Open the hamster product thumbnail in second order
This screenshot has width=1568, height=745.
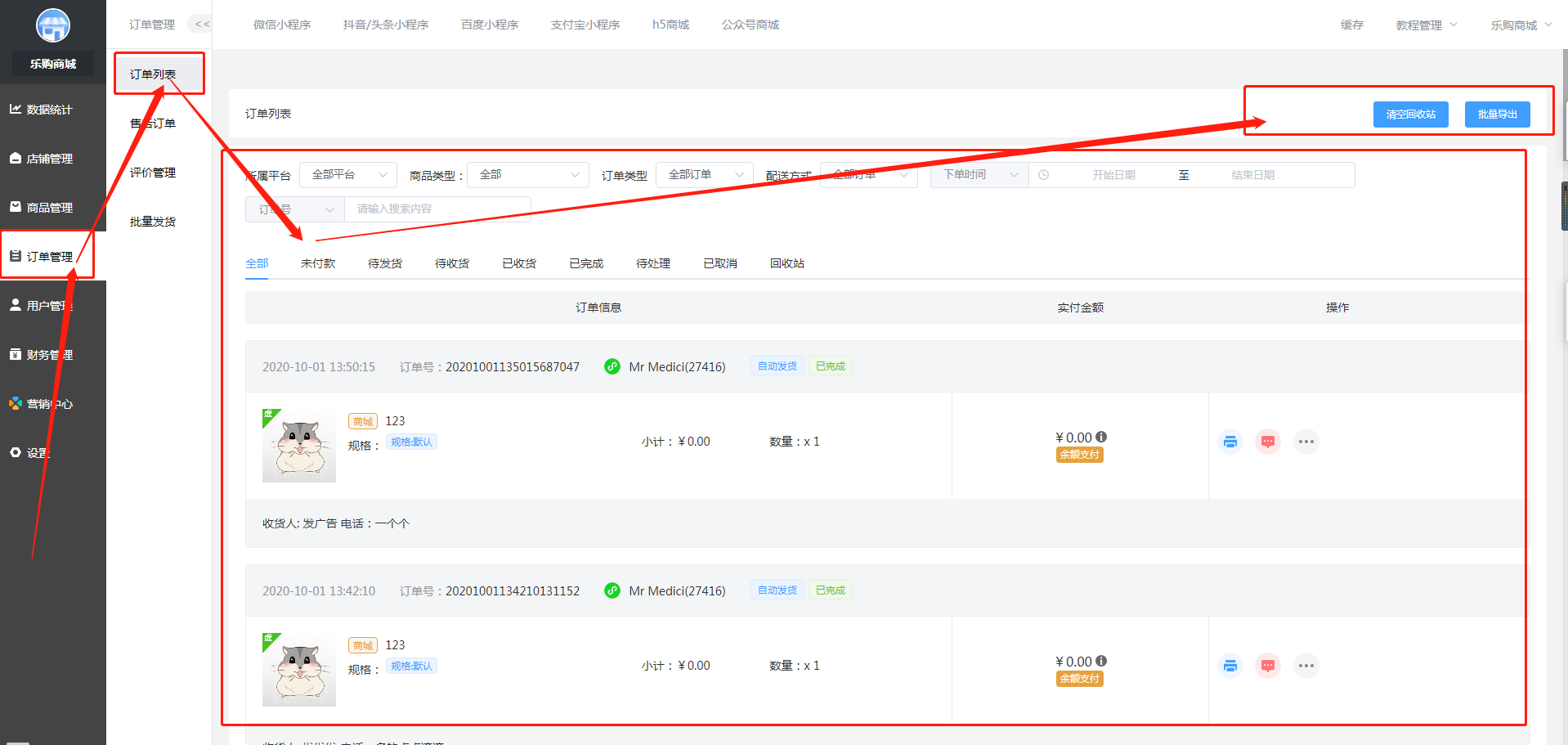299,670
